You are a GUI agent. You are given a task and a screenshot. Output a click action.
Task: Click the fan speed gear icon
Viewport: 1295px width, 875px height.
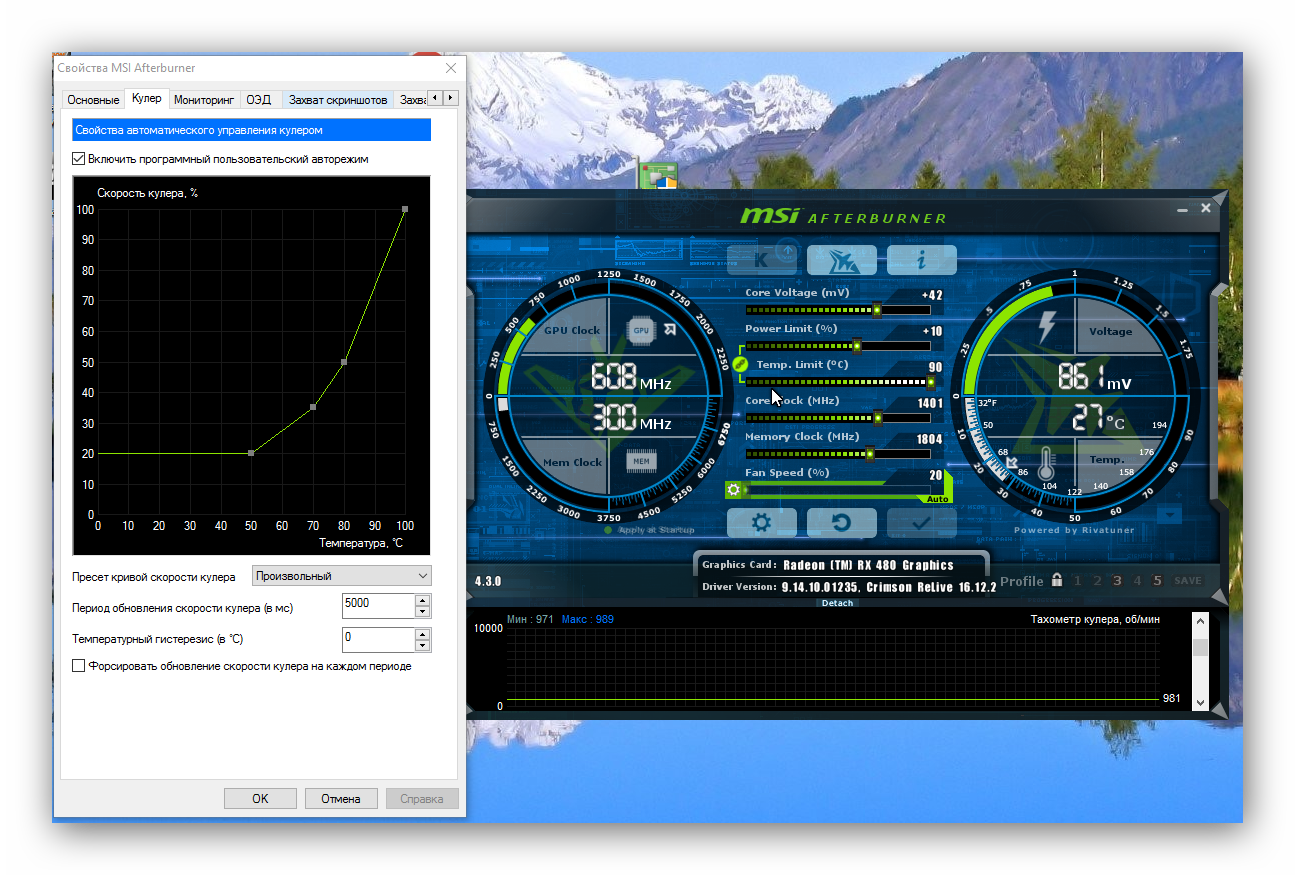click(x=734, y=490)
